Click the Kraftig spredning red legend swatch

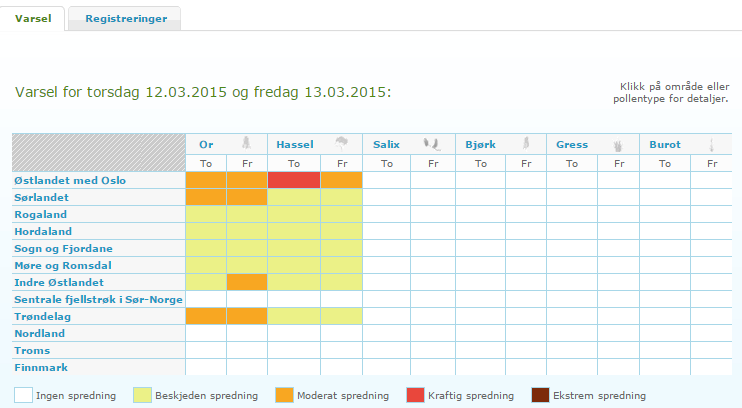coord(415,395)
